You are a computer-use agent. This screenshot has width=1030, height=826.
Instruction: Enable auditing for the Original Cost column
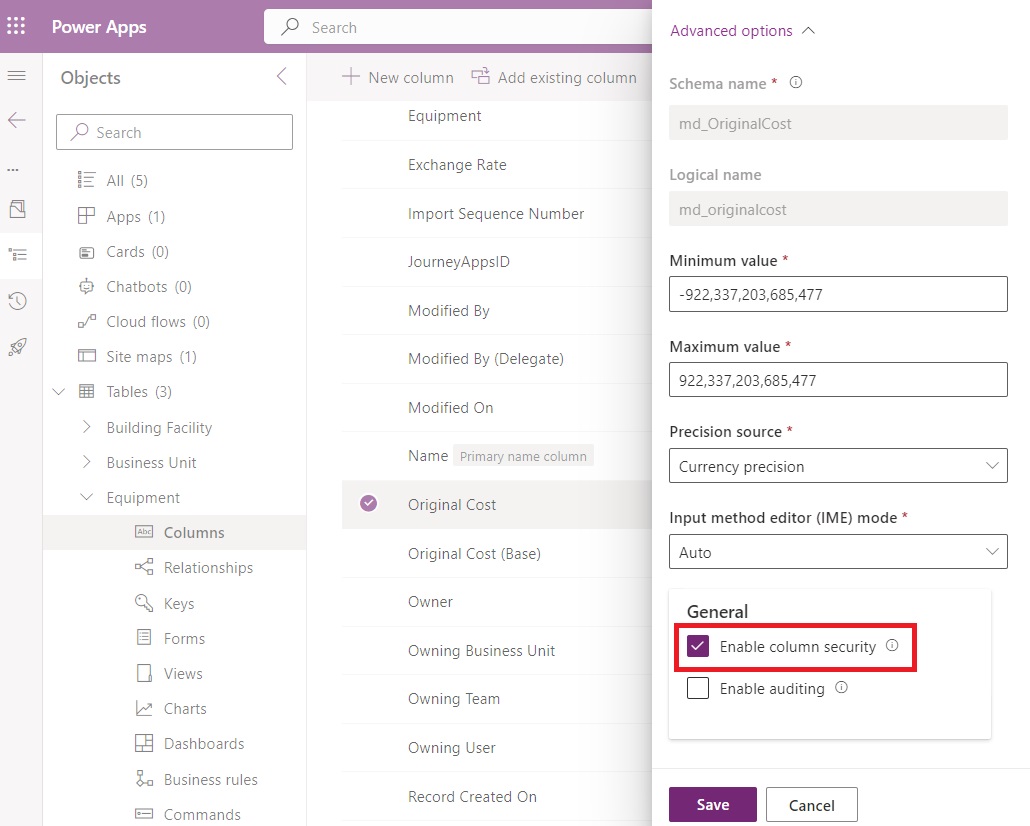click(697, 688)
